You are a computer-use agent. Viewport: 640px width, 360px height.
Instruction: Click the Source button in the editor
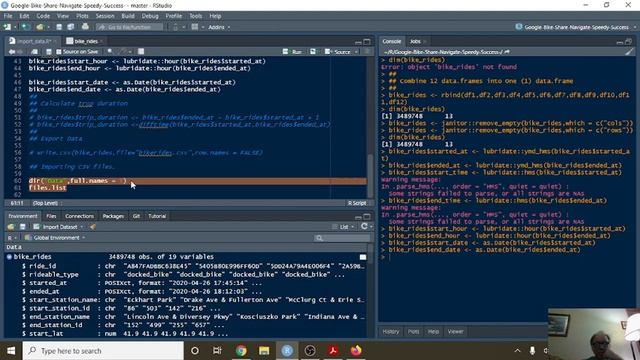[338, 52]
